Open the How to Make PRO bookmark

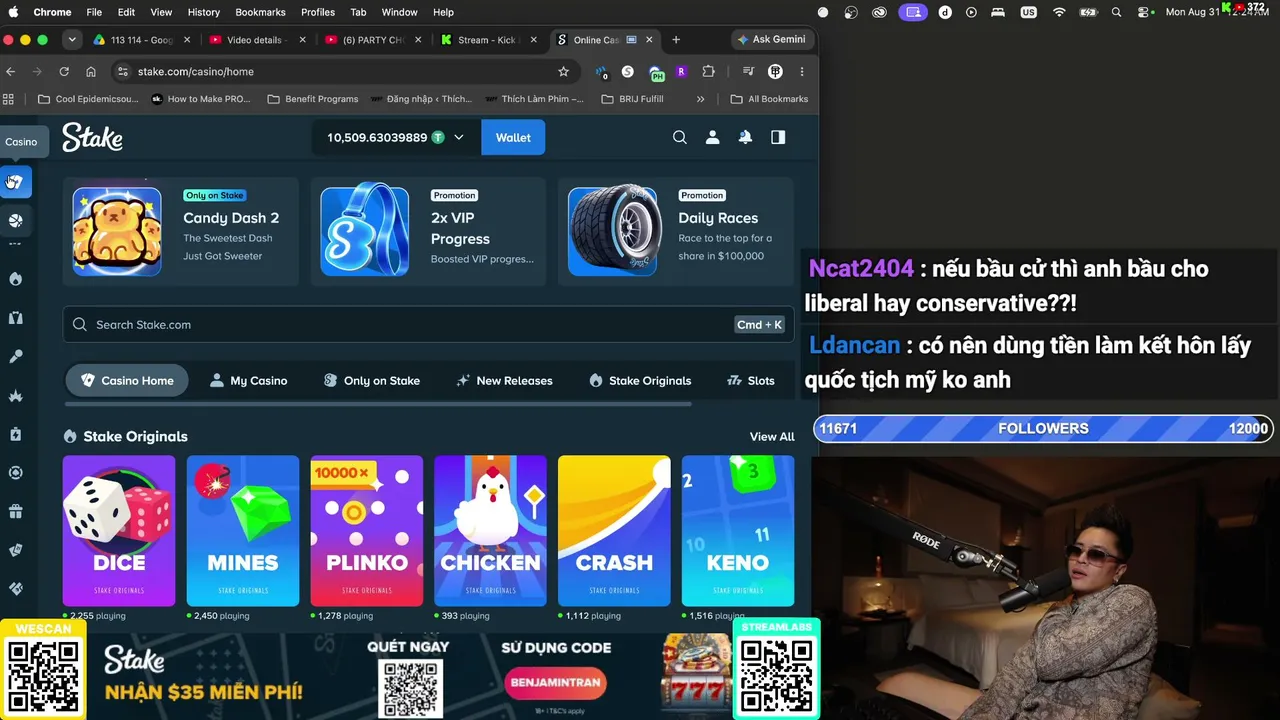tap(201, 99)
